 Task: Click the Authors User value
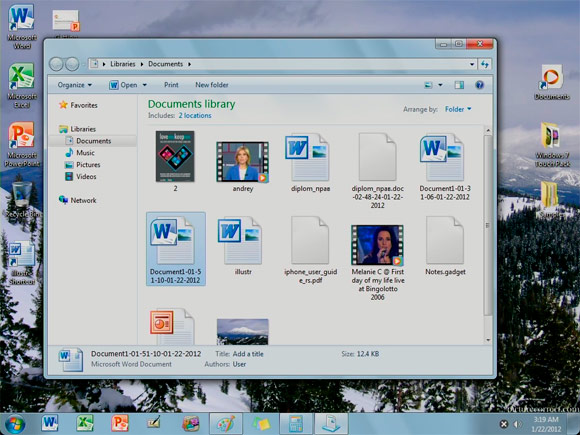(239, 364)
